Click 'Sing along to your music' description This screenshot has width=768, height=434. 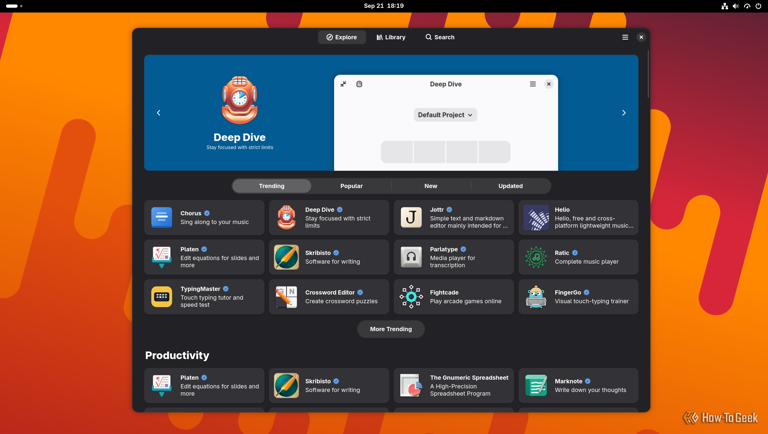[215, 222]
